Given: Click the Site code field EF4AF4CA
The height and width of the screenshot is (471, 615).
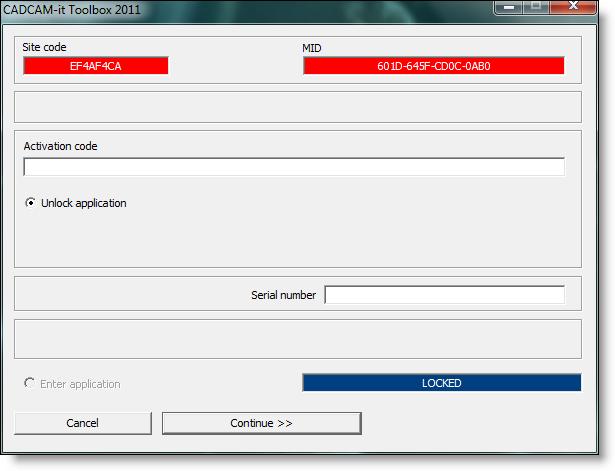Looking at the screenshot, I should point(96,66).
